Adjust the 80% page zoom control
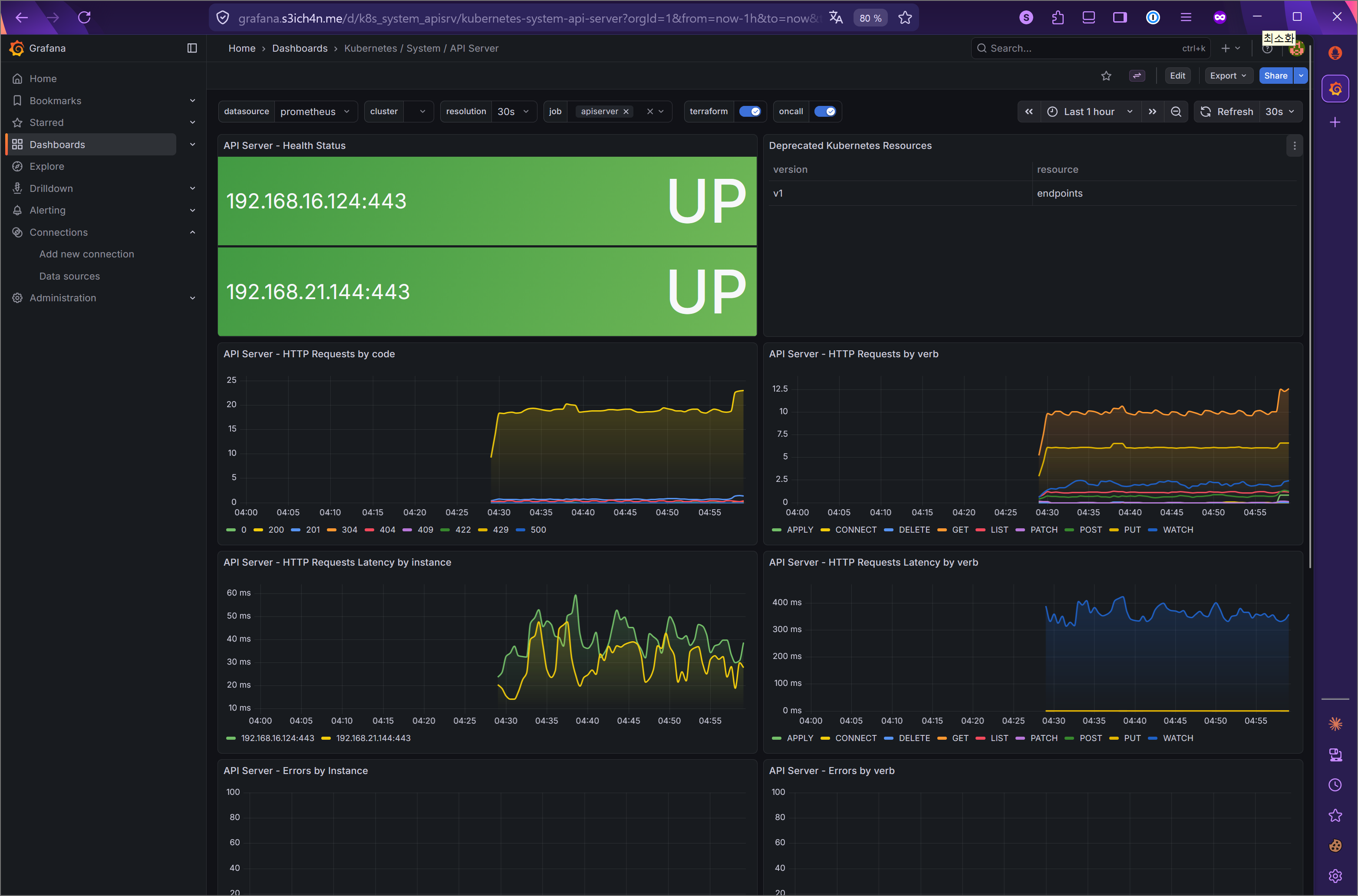This screenshot has height=896, width=1358. pos(870,18)
